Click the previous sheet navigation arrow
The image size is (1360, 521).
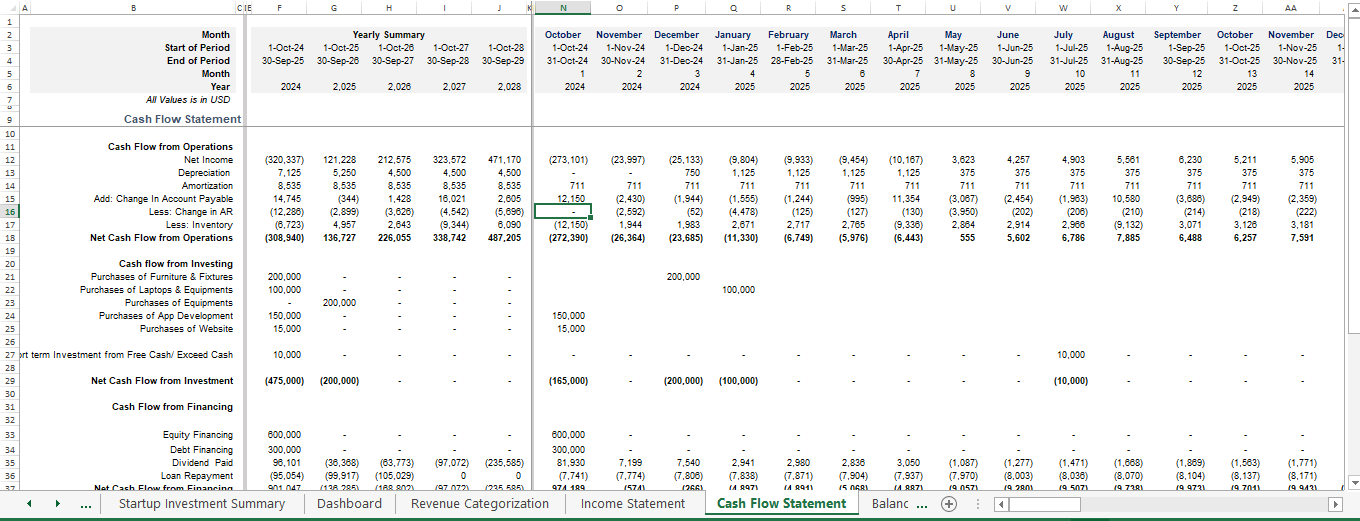[x=29, y=504]
